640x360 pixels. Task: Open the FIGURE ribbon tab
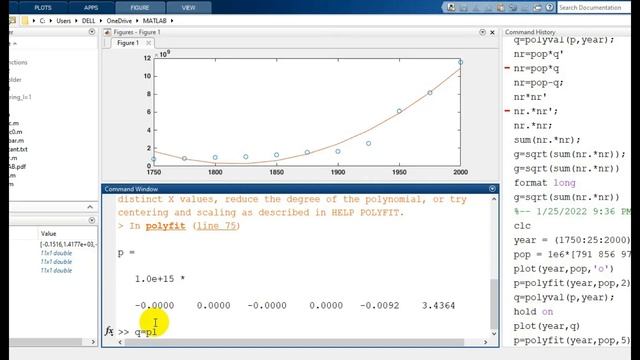point(140,8)
